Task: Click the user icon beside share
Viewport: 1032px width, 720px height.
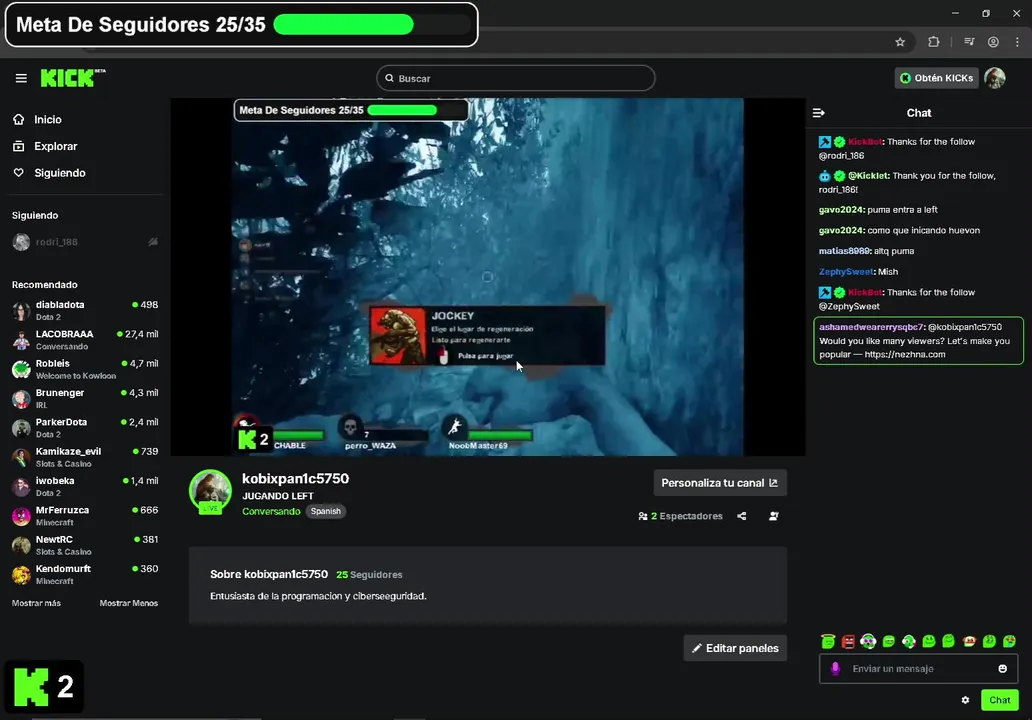Action: pyautogui.click(x=773, y=516)
